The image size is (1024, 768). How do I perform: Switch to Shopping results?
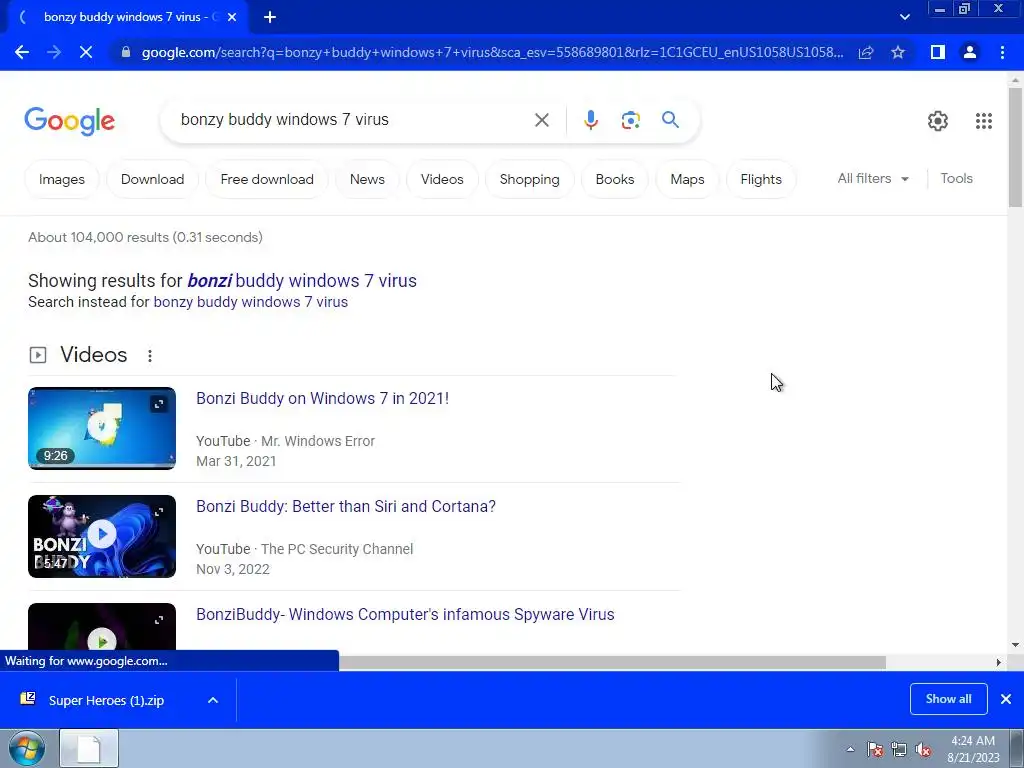click(x=530, y=179)
